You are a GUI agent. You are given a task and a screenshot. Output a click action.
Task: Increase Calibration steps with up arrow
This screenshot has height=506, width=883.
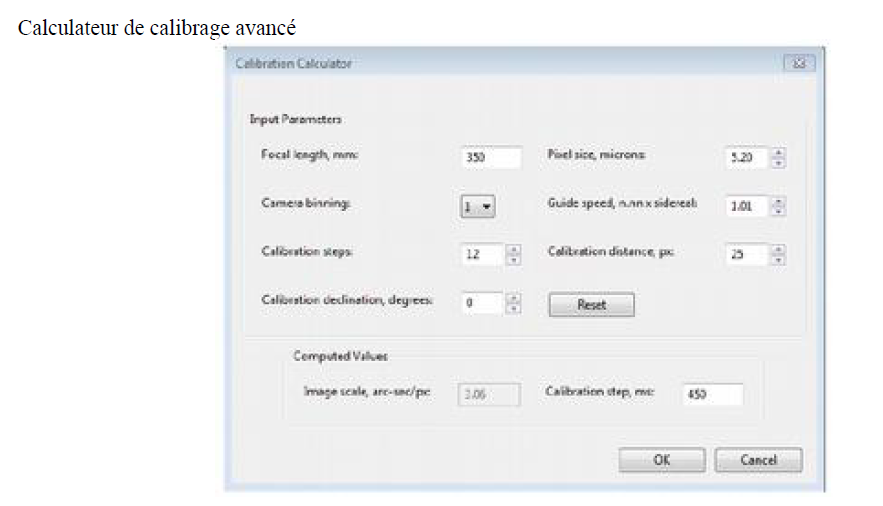coord(514,249)
